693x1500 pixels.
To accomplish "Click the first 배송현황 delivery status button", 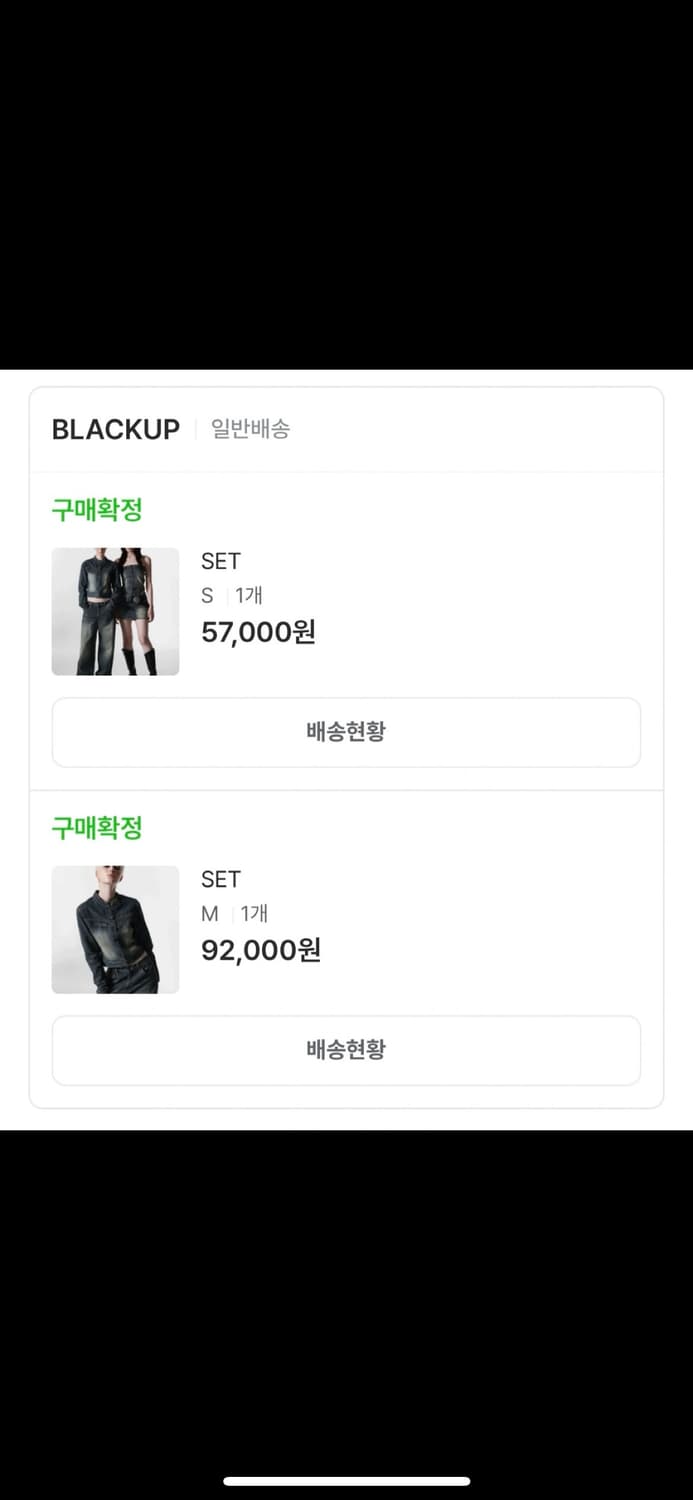I will click(x=346, y=732).
